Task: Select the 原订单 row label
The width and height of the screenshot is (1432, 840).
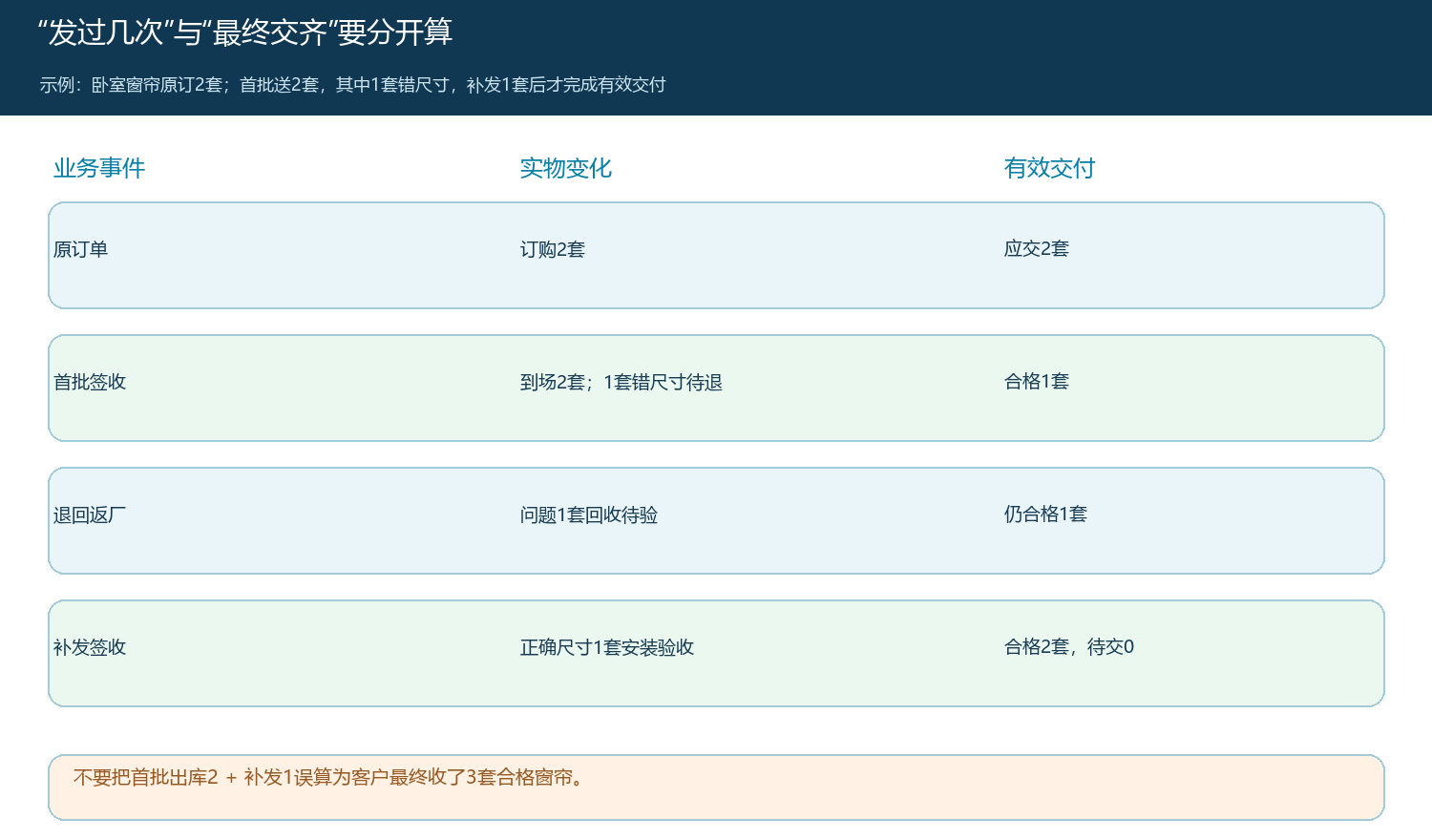Action: coord(81,249)
